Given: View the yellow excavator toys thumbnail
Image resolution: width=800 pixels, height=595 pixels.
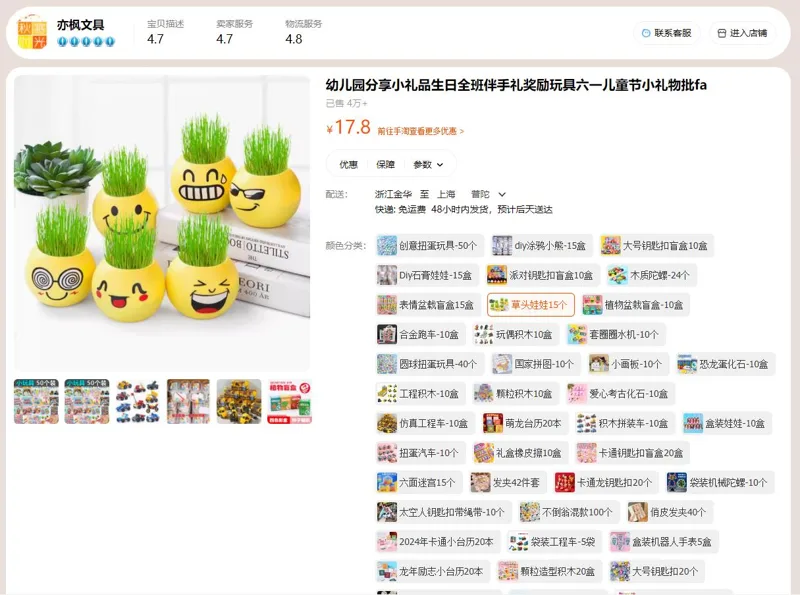Looking at the screenshot, I should click(x=239, y=402).
